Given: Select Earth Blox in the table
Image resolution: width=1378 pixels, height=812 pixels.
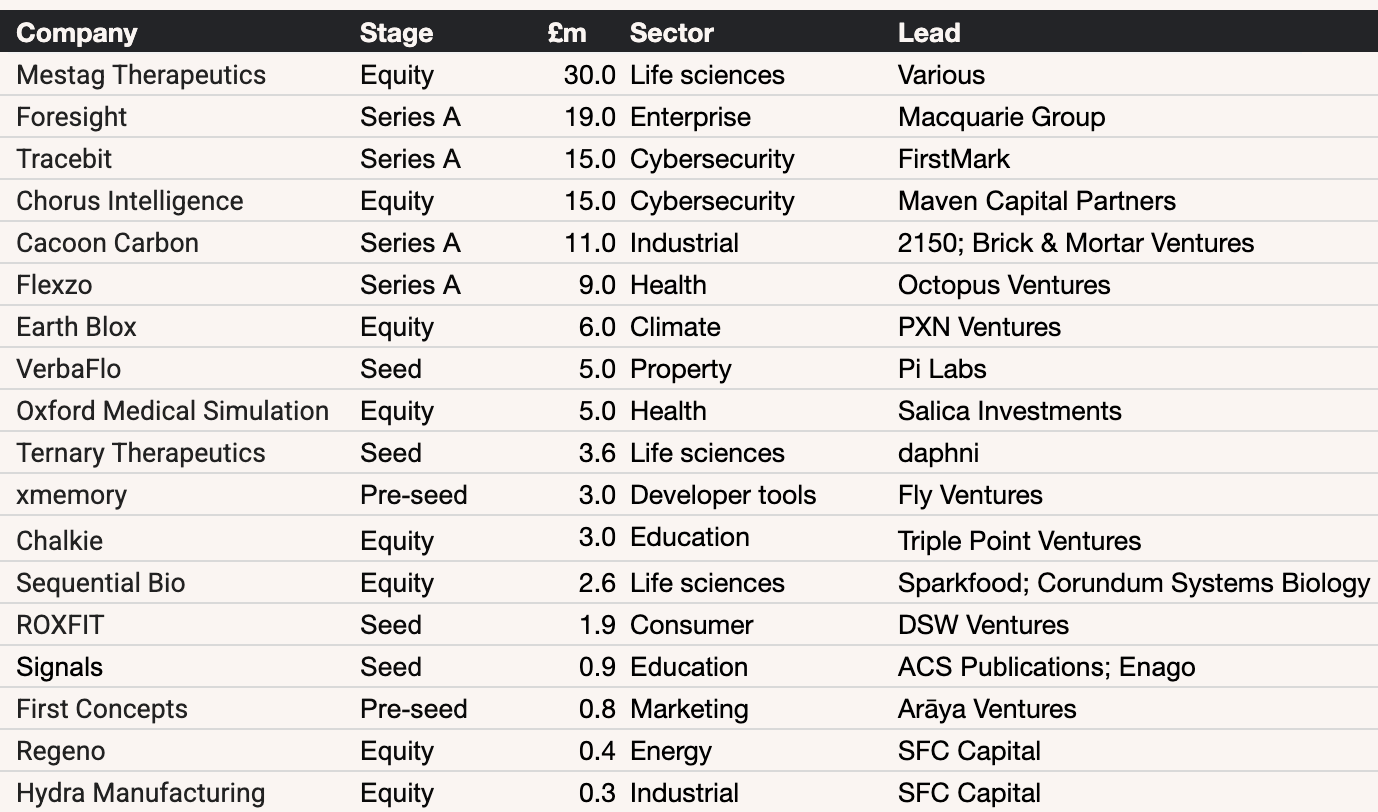Looking at the screenshot, I should click(76, 327).
